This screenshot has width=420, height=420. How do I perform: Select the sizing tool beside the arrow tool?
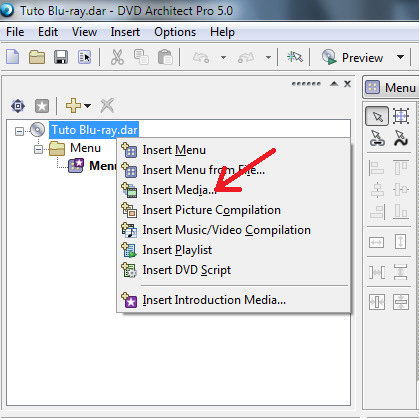pyautogui.click(x=401, y=116)
